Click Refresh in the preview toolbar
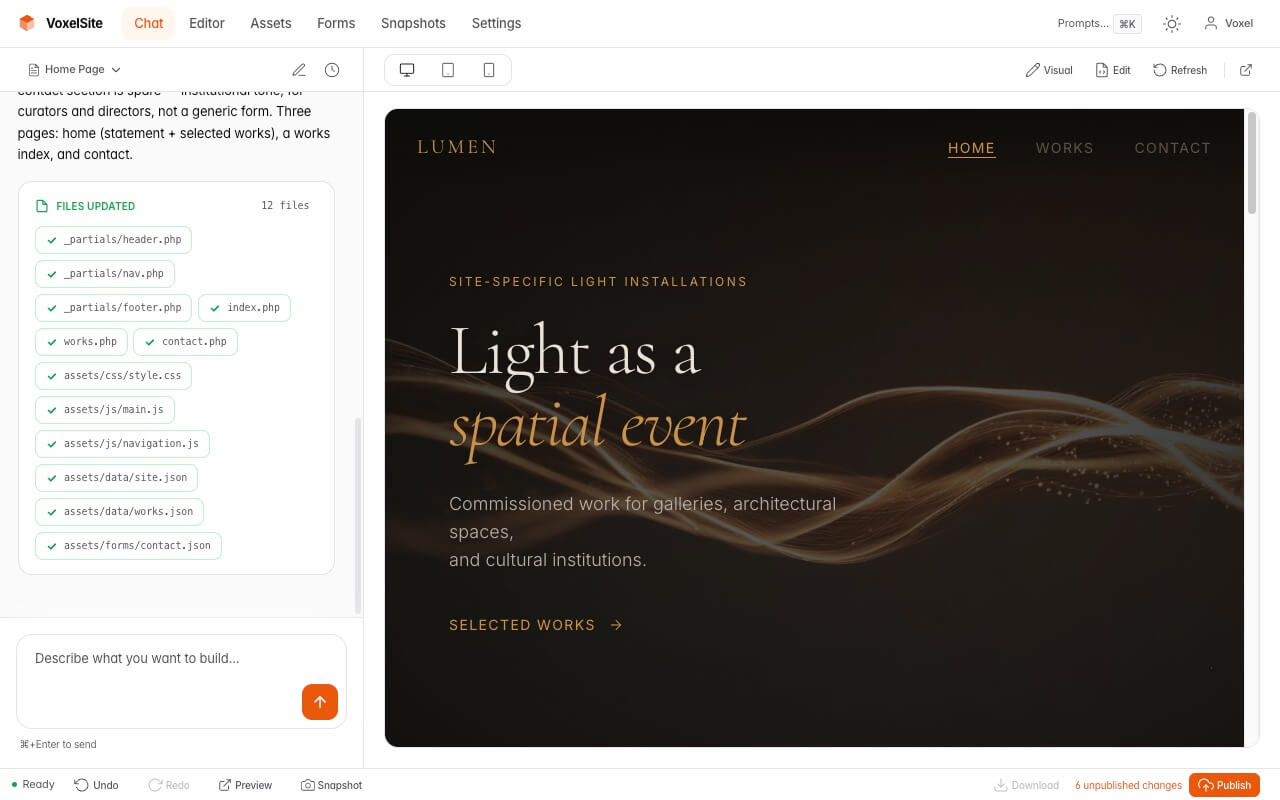 (x=1180, y=70)
